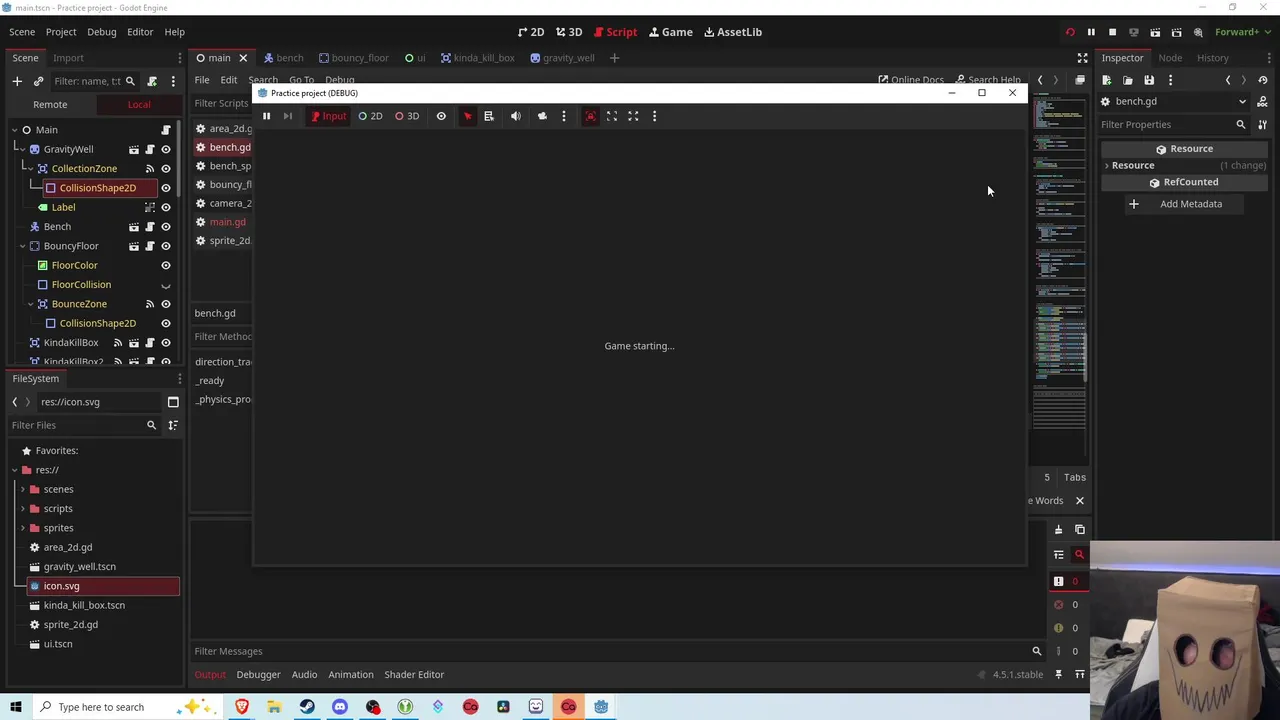Select gravity_well.tscn in FileSystem

coord(79,567)
